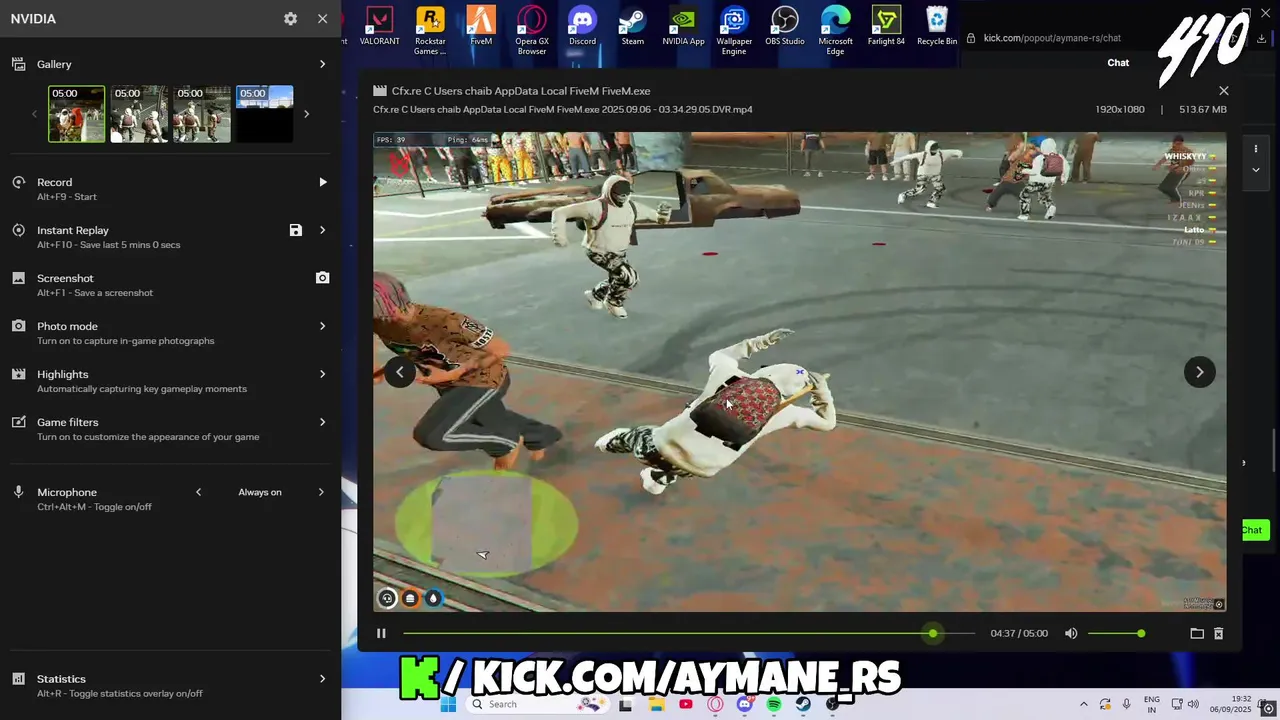Show hidden system tray icons

point(1083,704)
